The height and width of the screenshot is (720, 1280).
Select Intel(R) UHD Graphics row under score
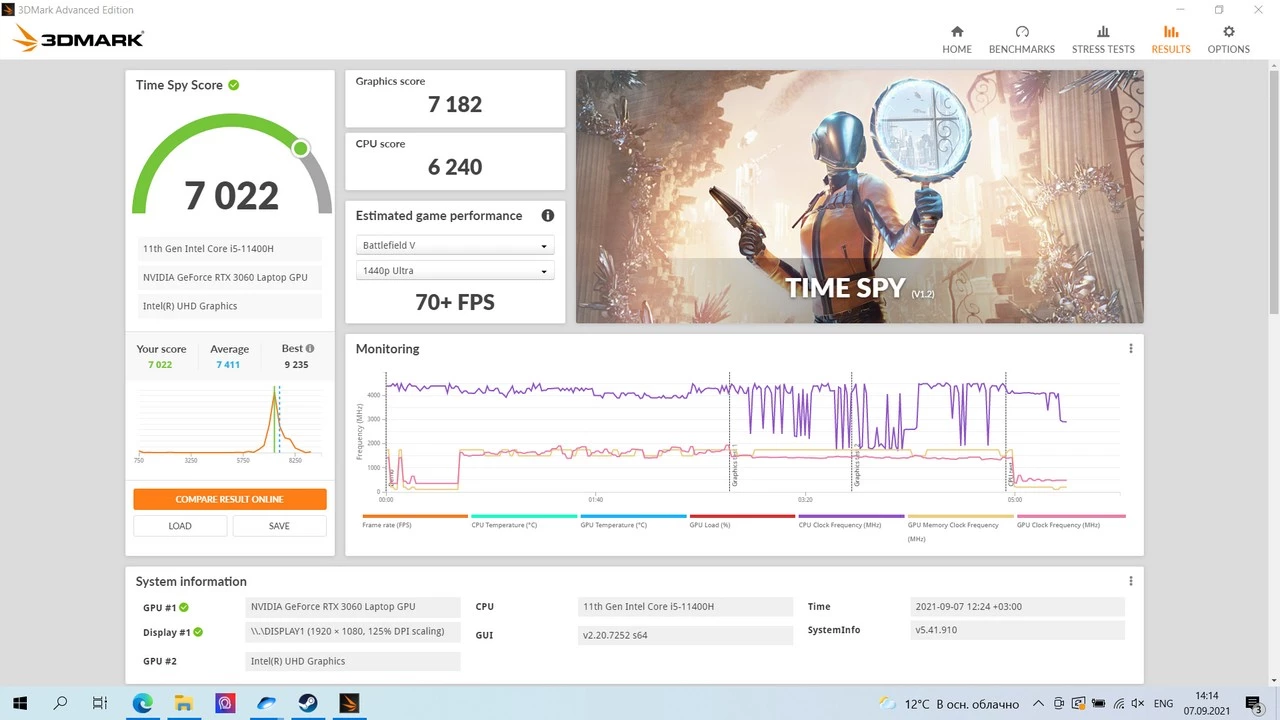click(229, 306)
